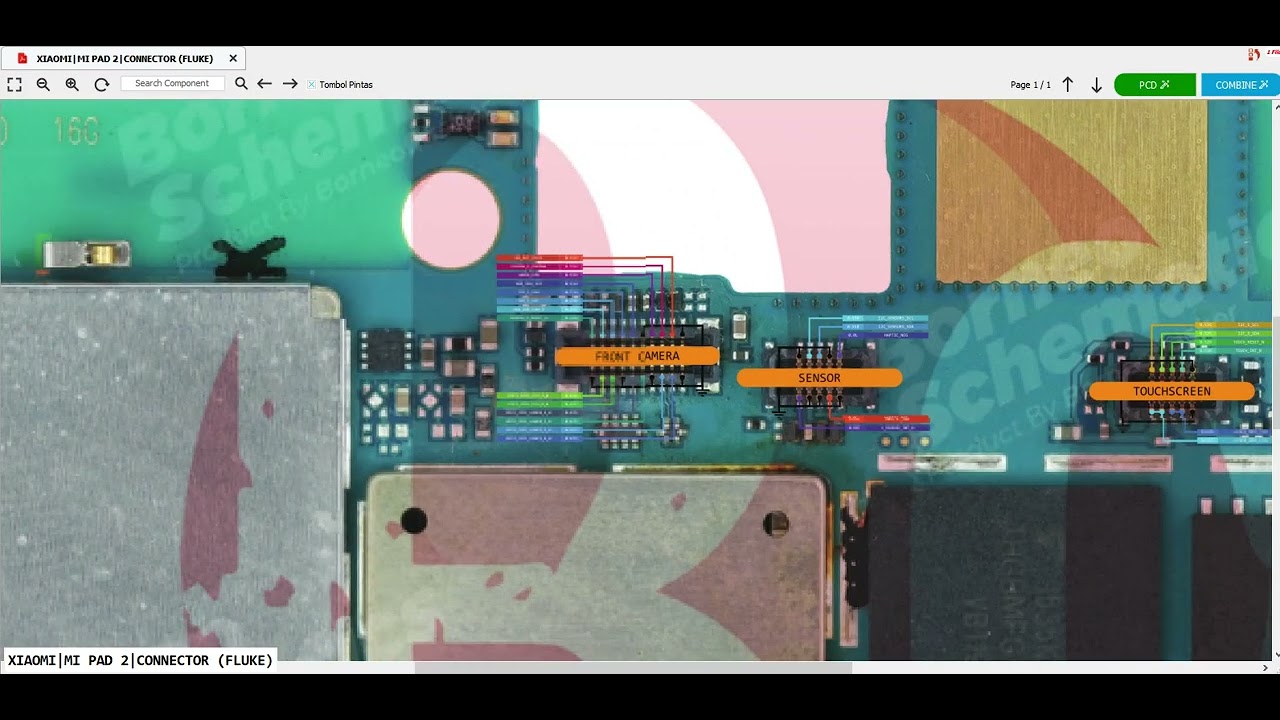Go to the next page arrow
Viewport: 1280px width, 720px height.
[x=1096, y=85]
